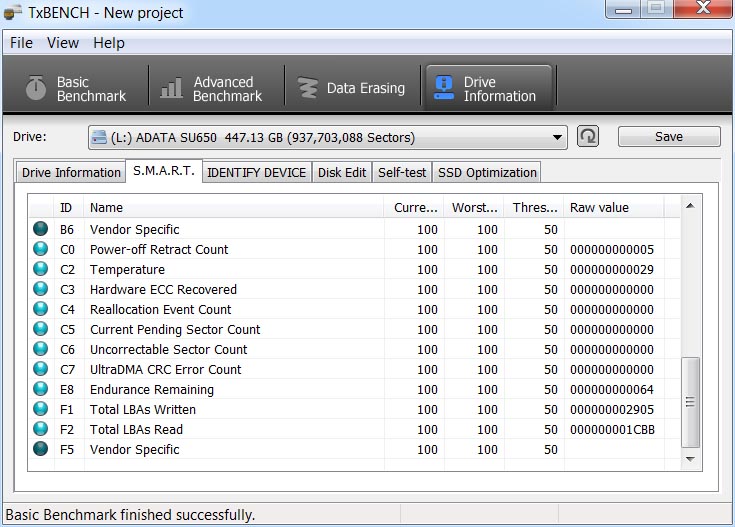
Task: Click the Raw value column header
Action: point(614,207)
